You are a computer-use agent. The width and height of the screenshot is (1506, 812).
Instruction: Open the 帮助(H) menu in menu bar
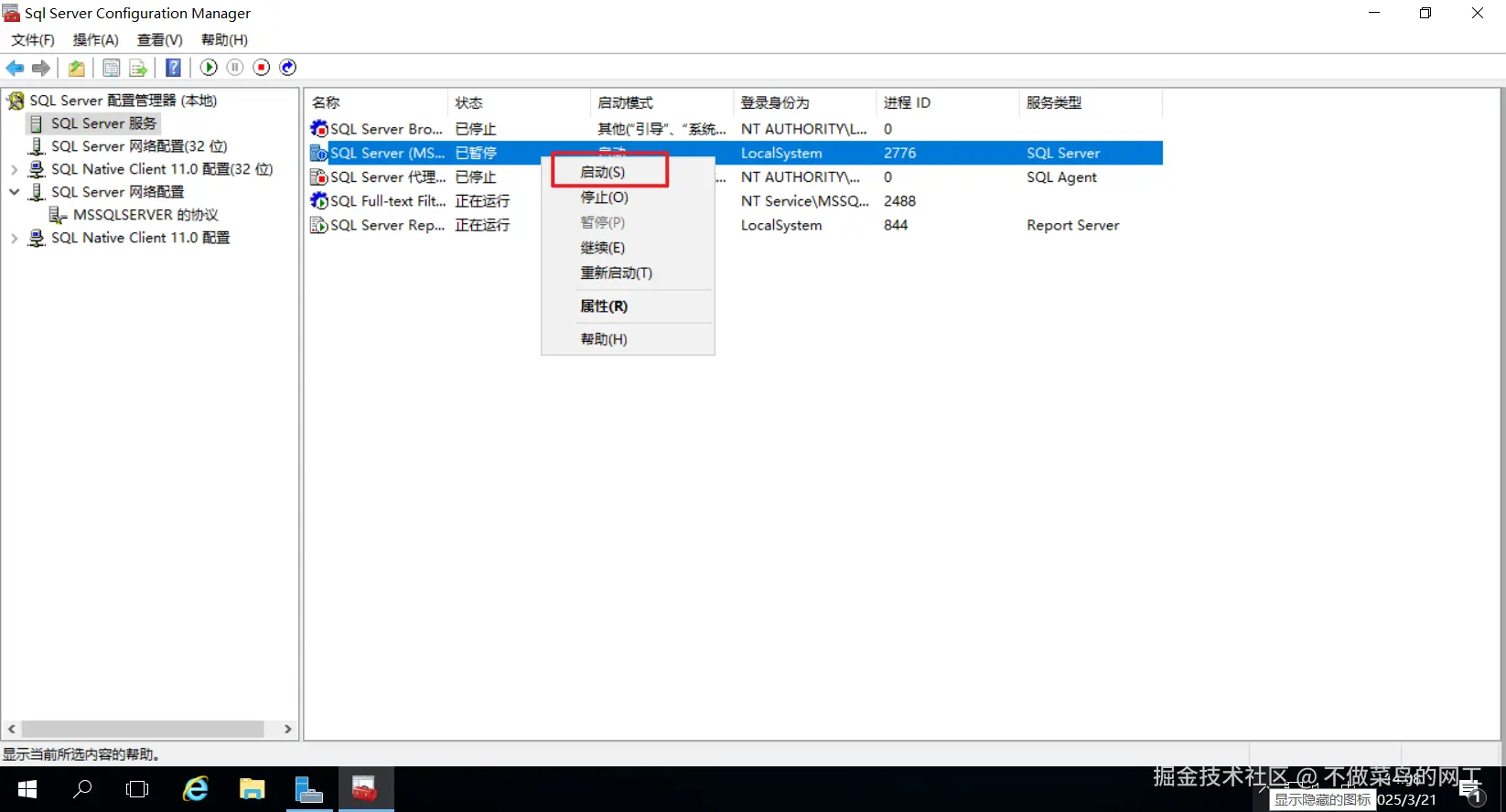point(224,40)
